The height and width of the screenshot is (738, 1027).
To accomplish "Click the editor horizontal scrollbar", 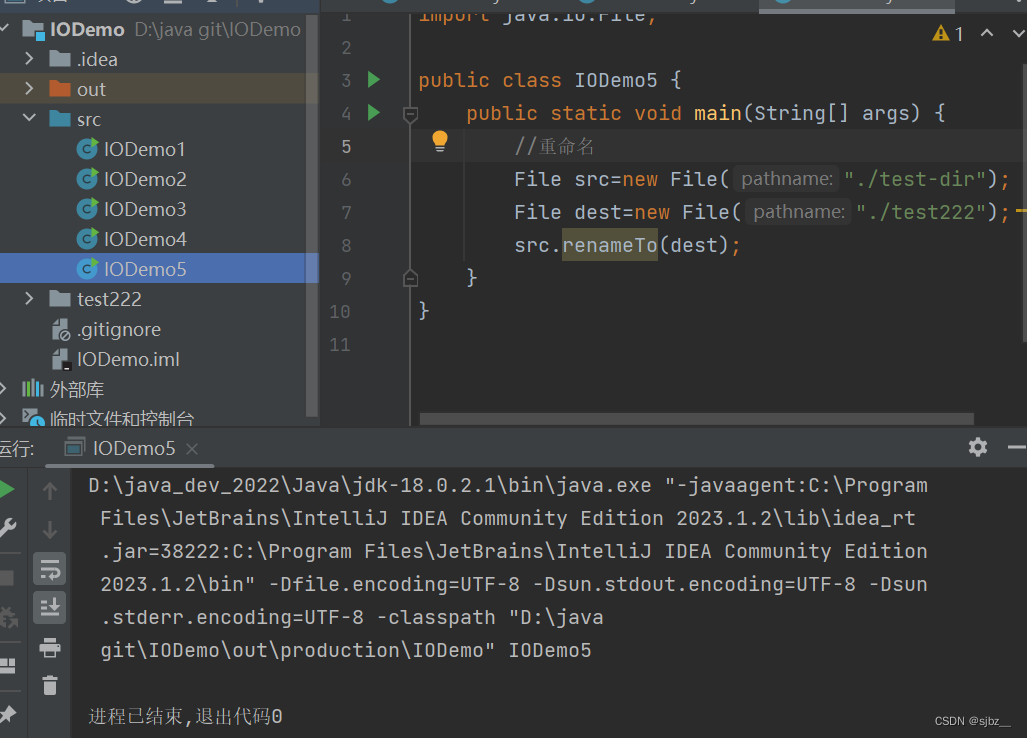I will (x=697, y=418).
